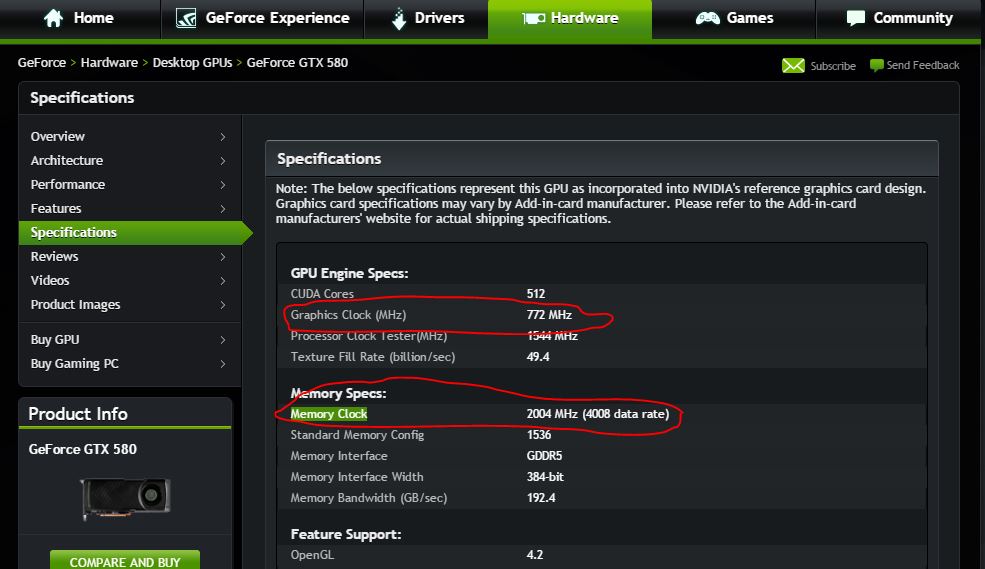Go to Hardware breadcrumb link
This screenshot has width=985, height=569.
click(x=109, y=63)
